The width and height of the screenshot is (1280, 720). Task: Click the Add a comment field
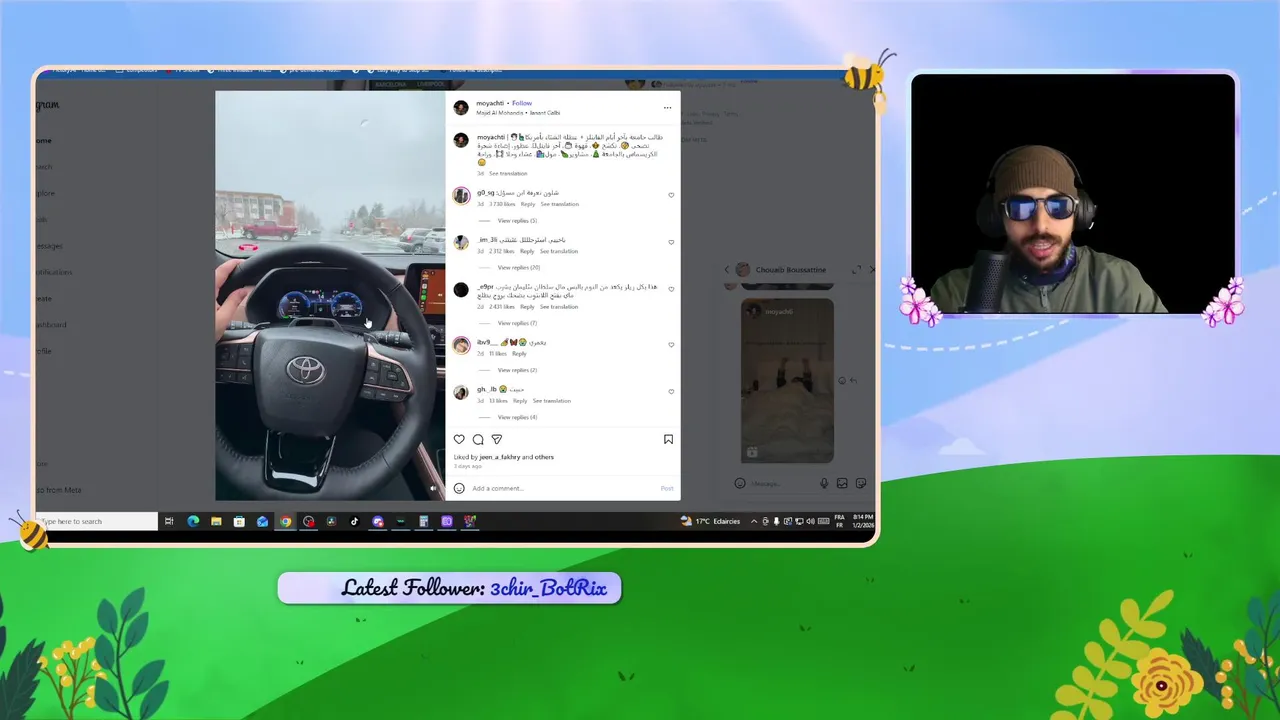[x=565, y=488]
